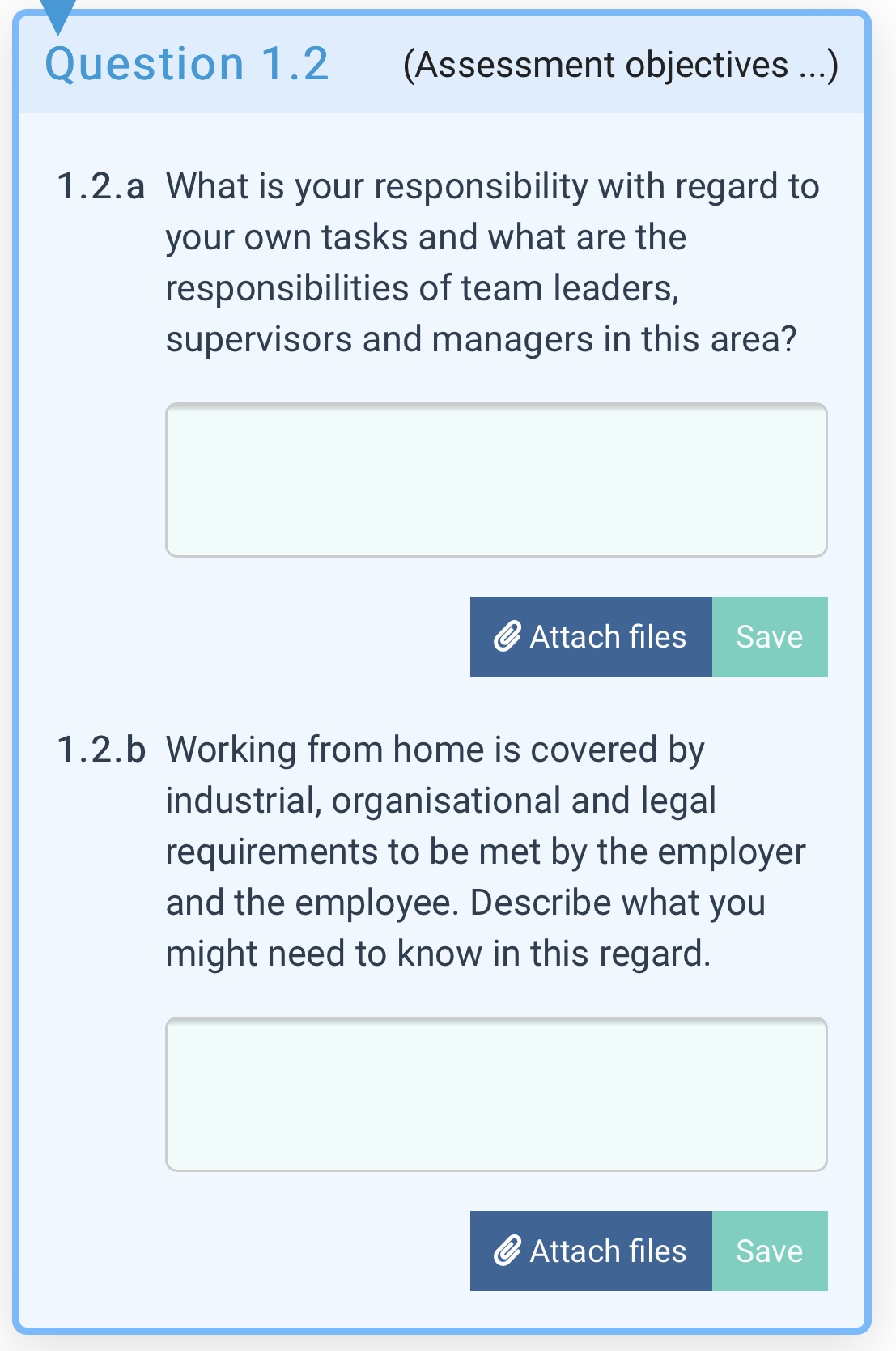Select the 1.2.a question label
This screenshot has height=1351, width=896.
click(103, 185)
